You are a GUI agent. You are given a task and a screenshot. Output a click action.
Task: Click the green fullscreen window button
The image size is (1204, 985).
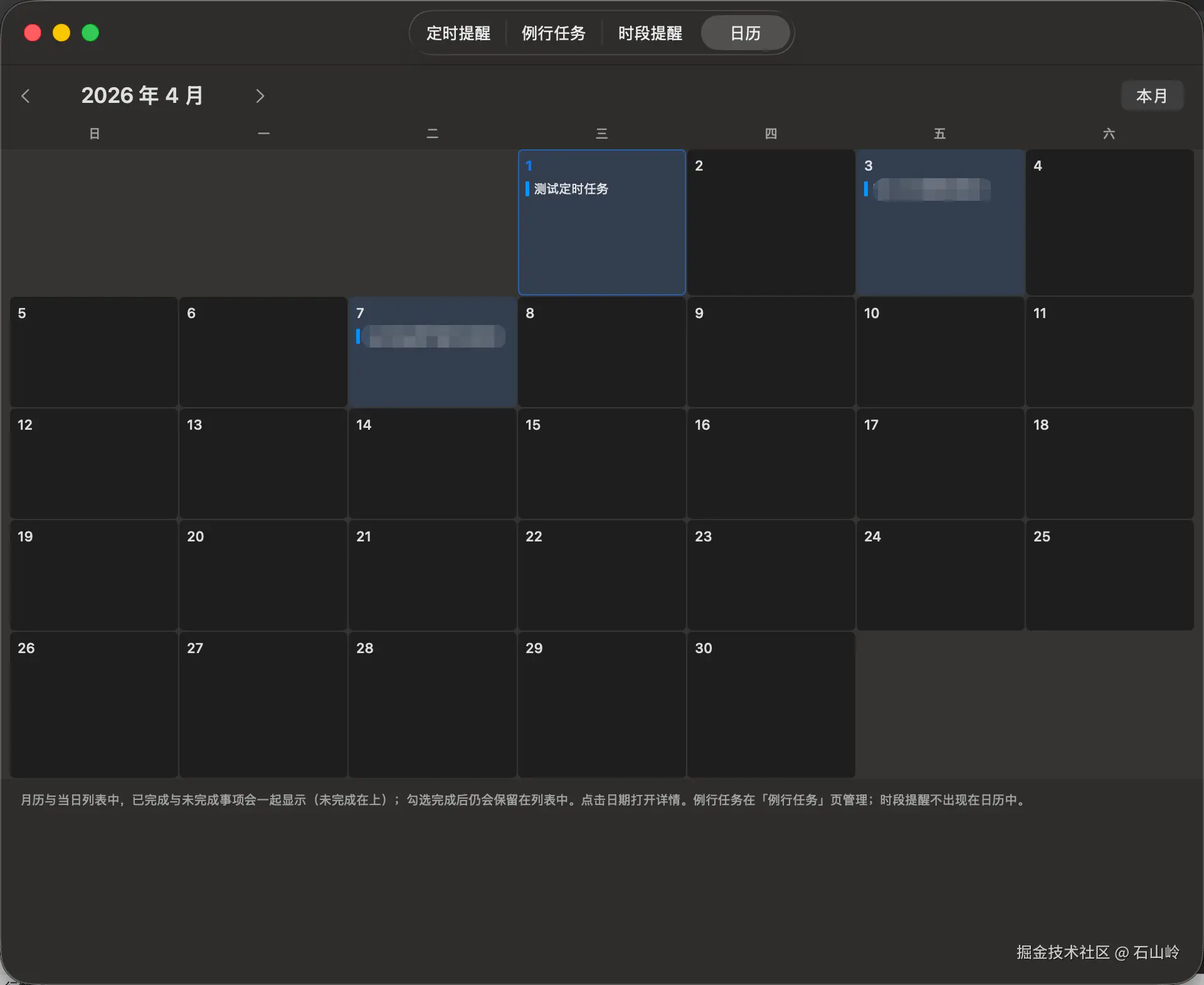tap(90, 33)
